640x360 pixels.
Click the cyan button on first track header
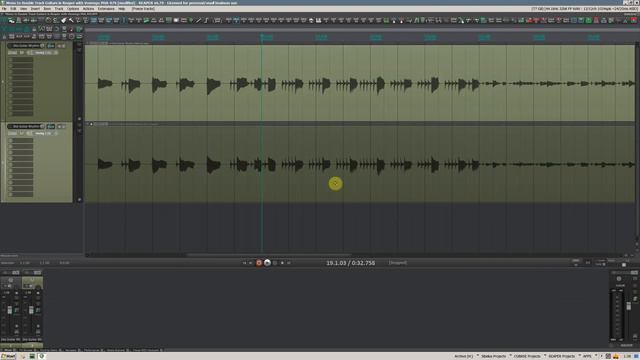(x=51, y=46)
